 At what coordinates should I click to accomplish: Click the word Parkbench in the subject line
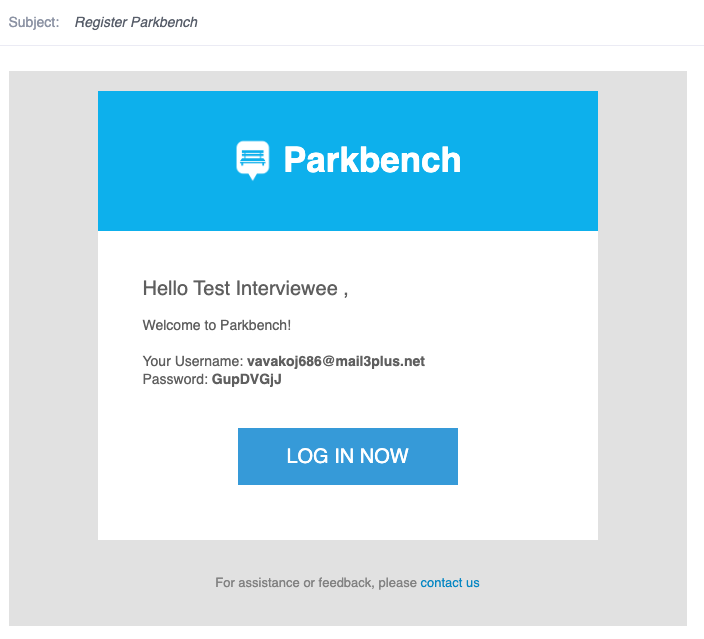(164, 22)
